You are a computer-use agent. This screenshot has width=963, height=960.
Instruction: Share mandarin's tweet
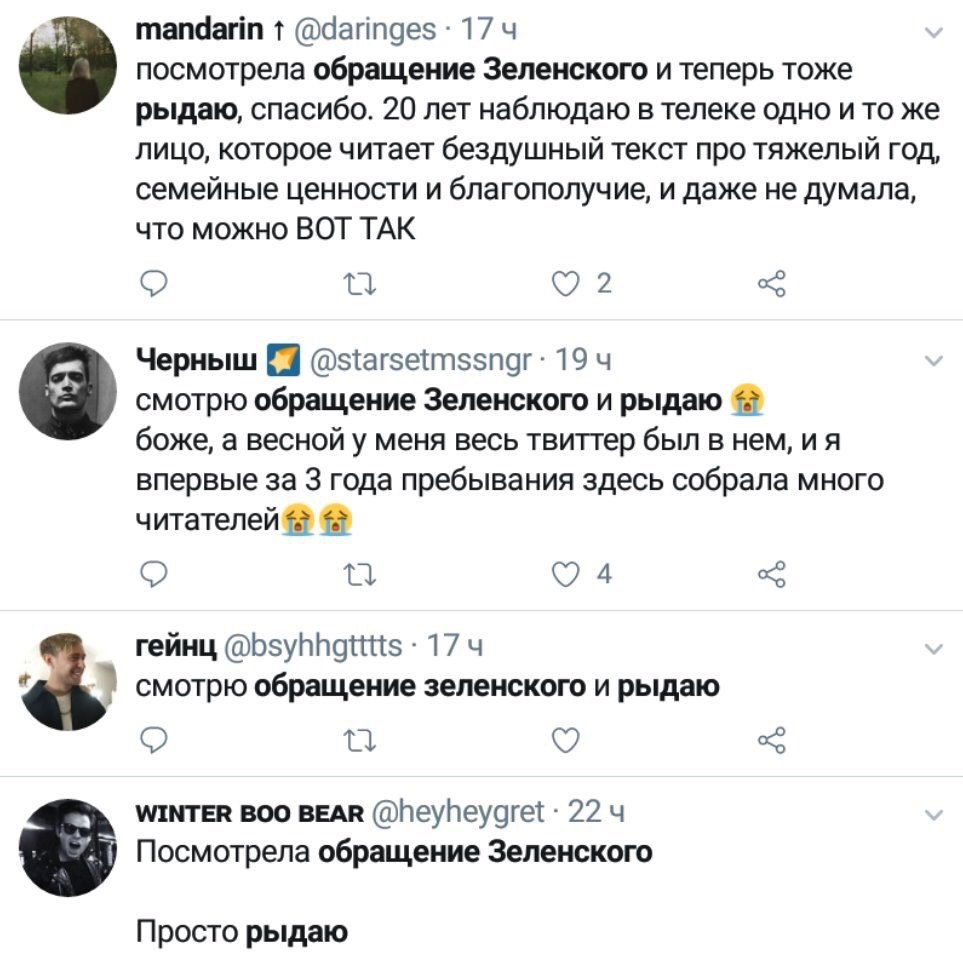(x=772, y=286)
